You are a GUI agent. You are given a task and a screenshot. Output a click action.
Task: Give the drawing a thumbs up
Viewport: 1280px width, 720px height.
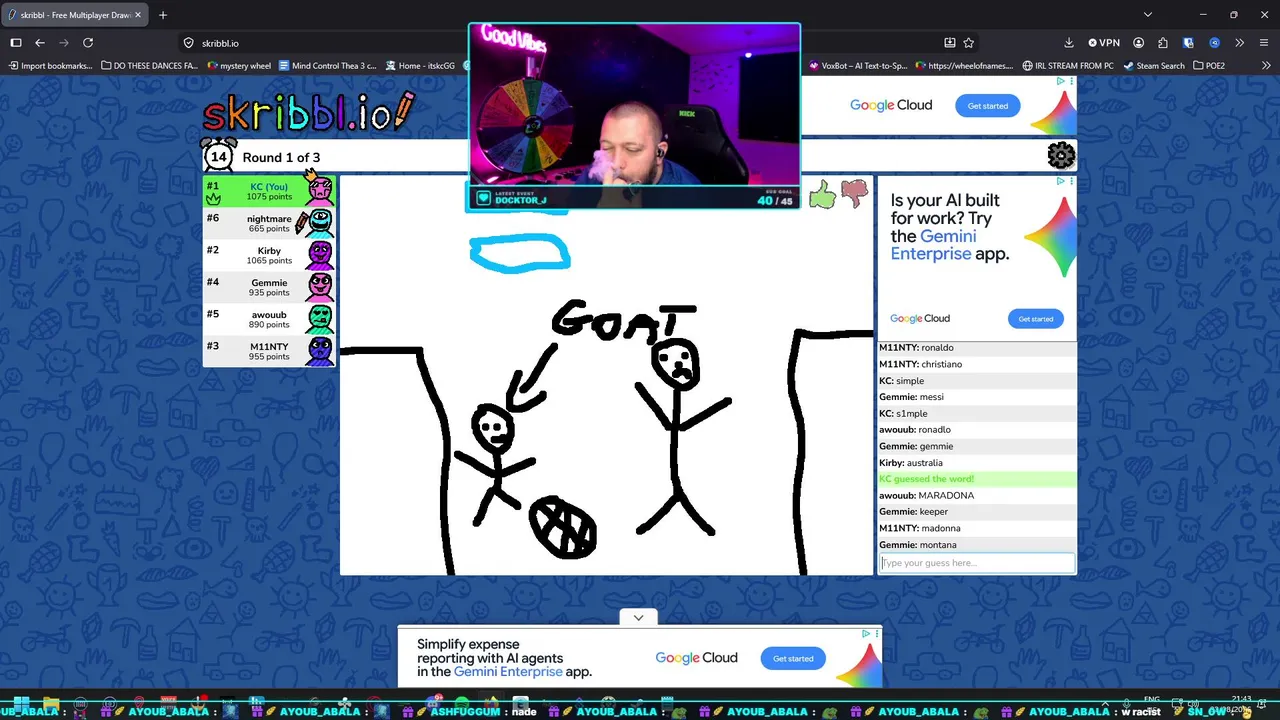822,194
